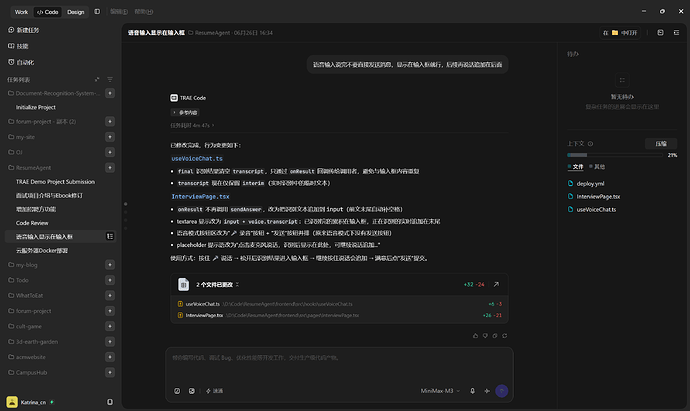Image resolution: width=690 pixels, height=411 pixels.
Task: Add task to forum-project 副本 (2) folder
Action: coord(110,121)
